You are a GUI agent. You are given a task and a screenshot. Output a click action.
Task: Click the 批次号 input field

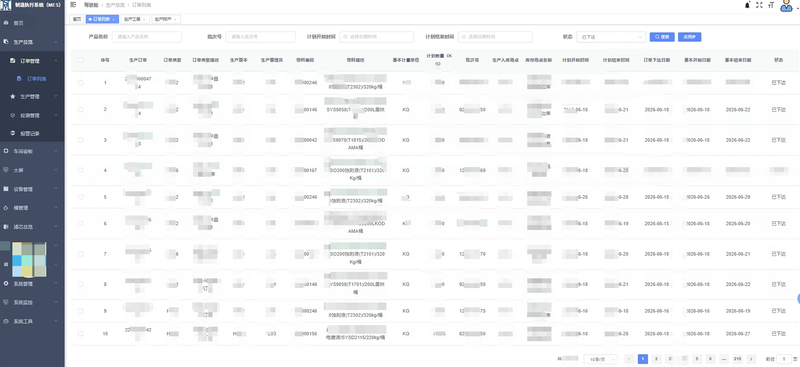pos(261,37)
